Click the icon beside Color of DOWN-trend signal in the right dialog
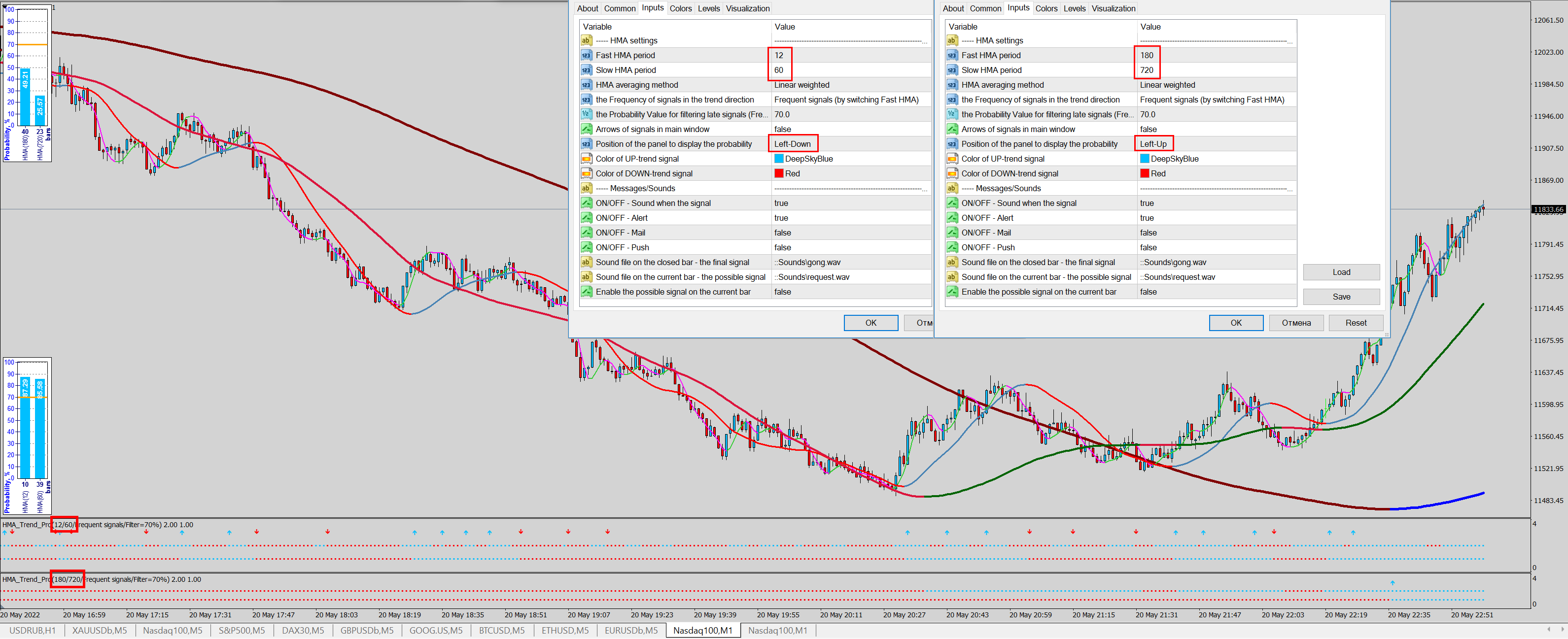The image size is (1568, 639). 951,173
